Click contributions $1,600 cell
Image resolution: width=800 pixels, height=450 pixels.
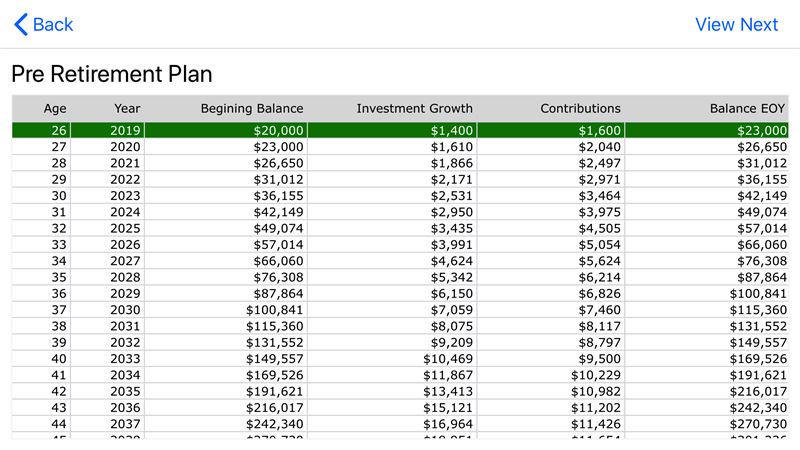pos(551,130)
